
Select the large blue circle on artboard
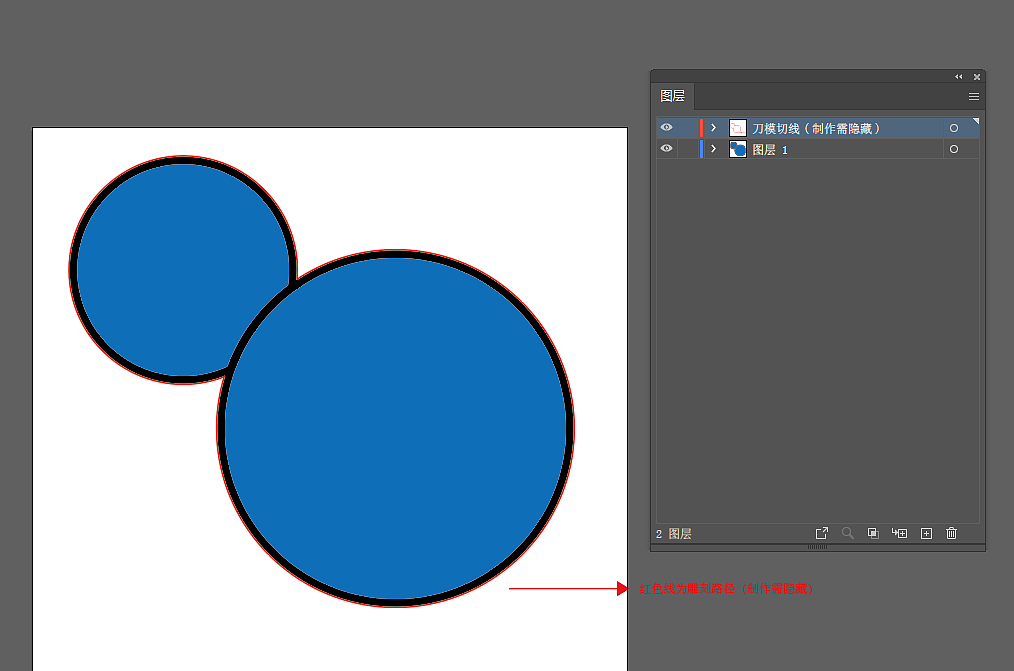[396, 428]
